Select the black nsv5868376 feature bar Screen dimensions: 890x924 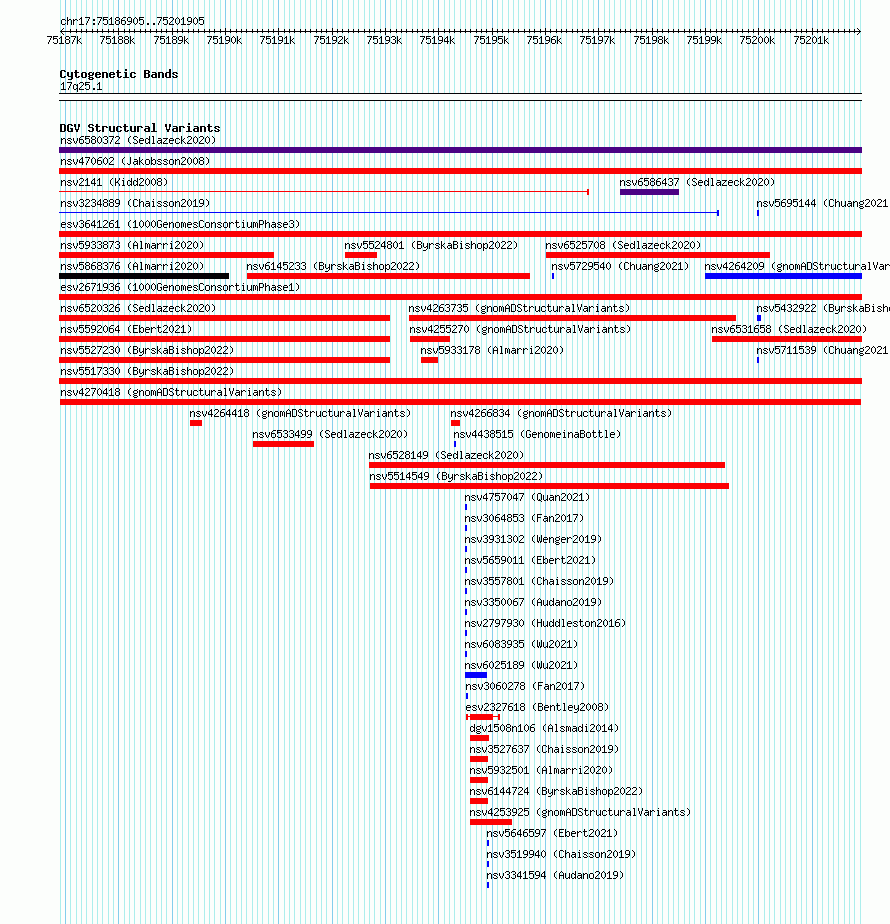tap(144, 276)
